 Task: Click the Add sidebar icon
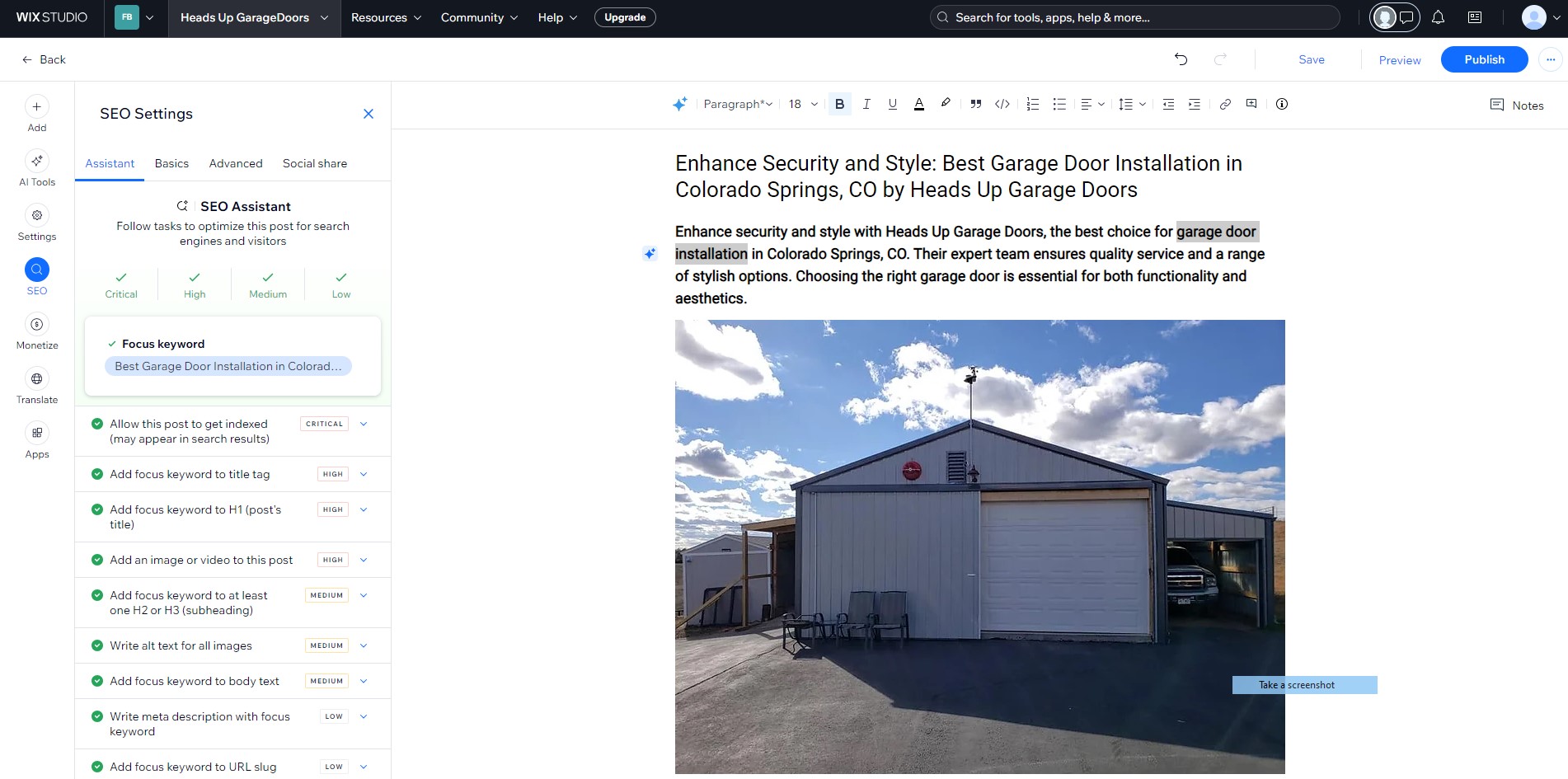point(37,114)
